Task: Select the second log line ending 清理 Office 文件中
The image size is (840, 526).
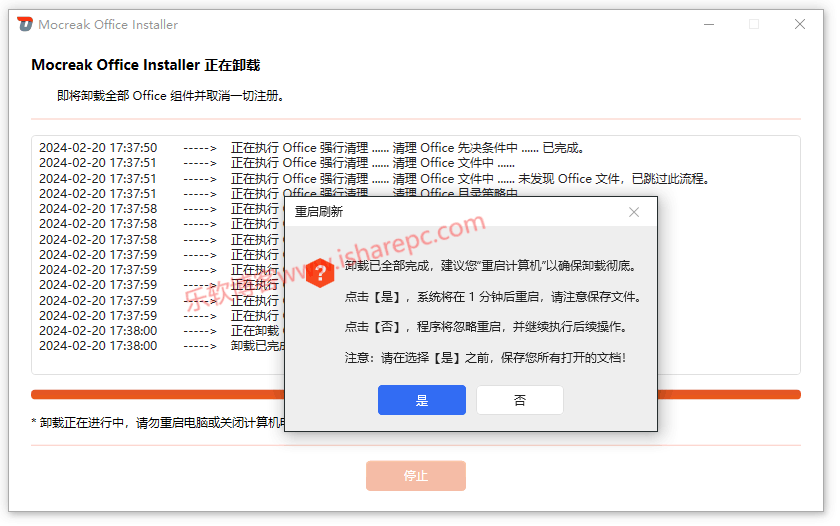Action: tap(276, 163)
